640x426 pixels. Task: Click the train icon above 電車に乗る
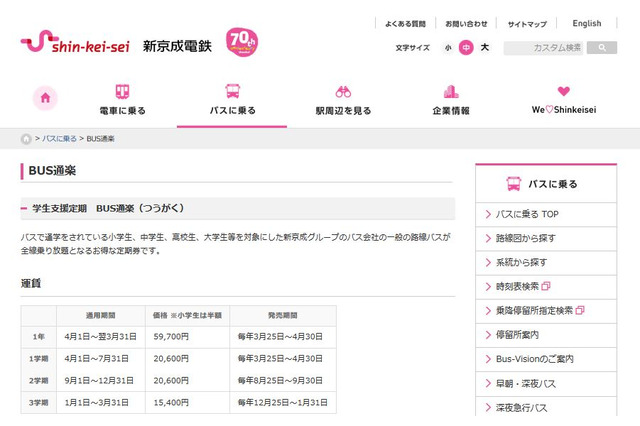pos(122,91)
